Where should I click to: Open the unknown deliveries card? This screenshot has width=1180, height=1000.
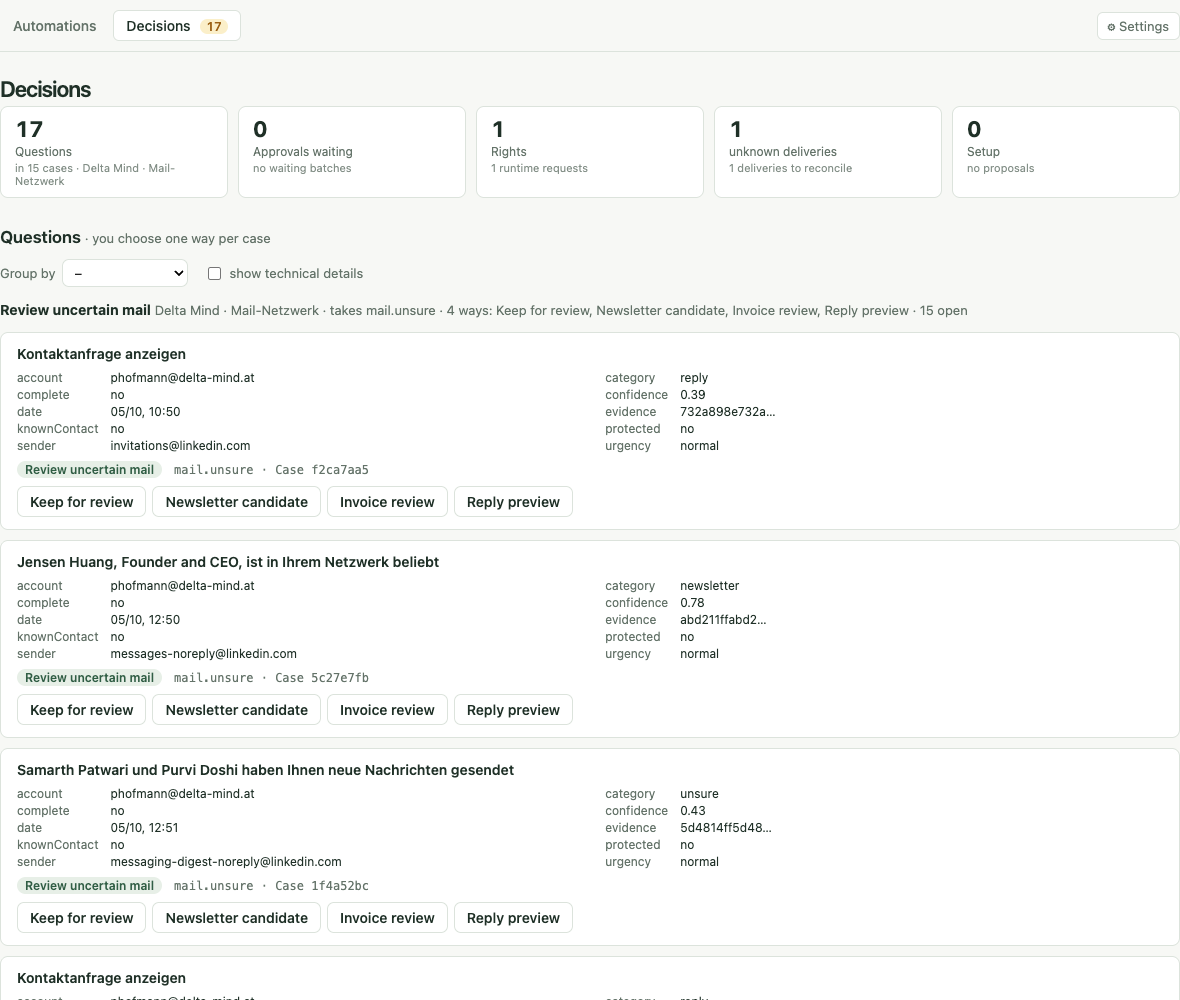click(x=827, y=152)
